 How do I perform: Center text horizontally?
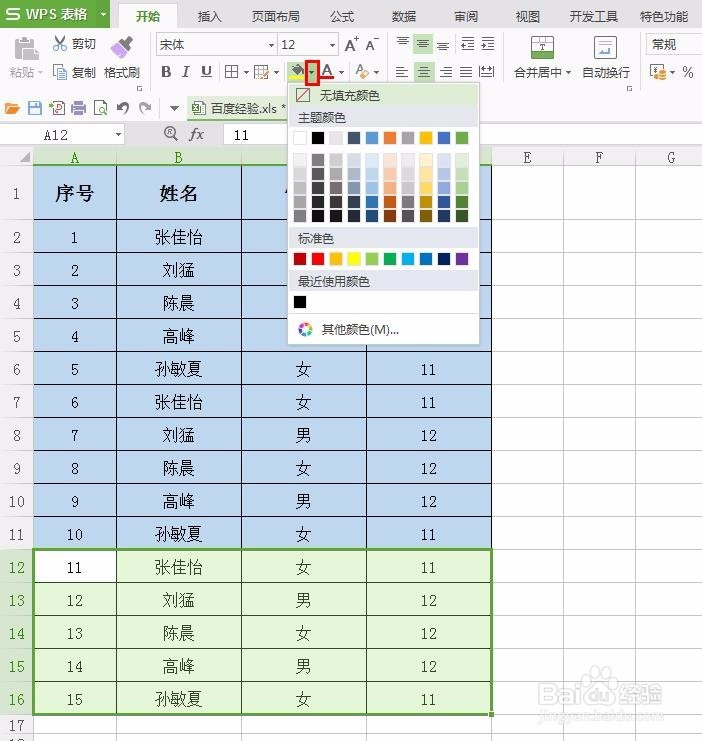tap(424, 72)
